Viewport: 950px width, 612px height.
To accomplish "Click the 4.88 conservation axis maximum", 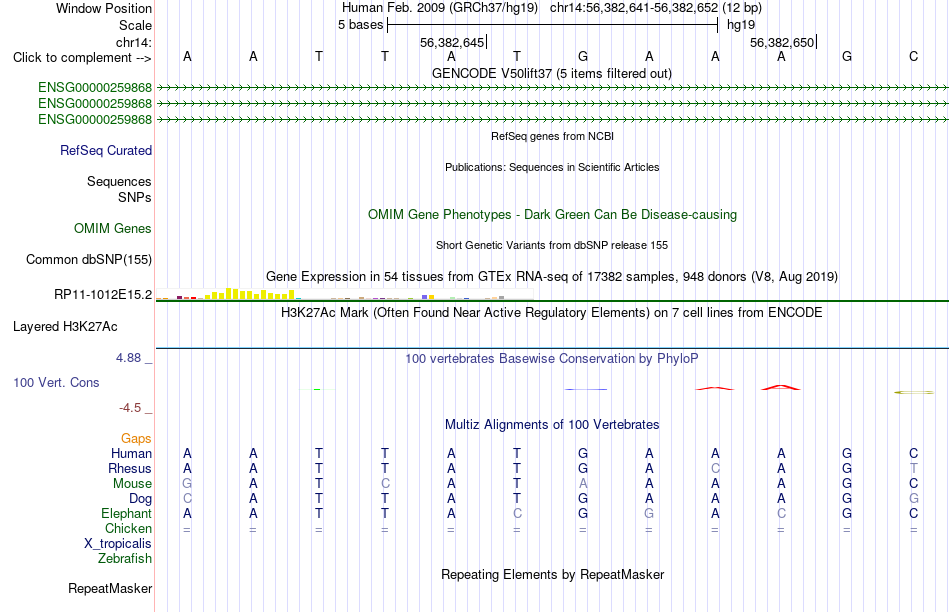I will coord(128,358).
